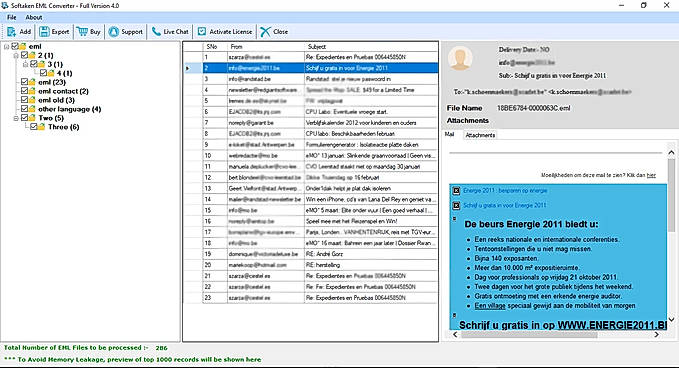Viewport: 679px width, 368px height.
Task: Click the Export save icon
Action: [x=44, y=32]
